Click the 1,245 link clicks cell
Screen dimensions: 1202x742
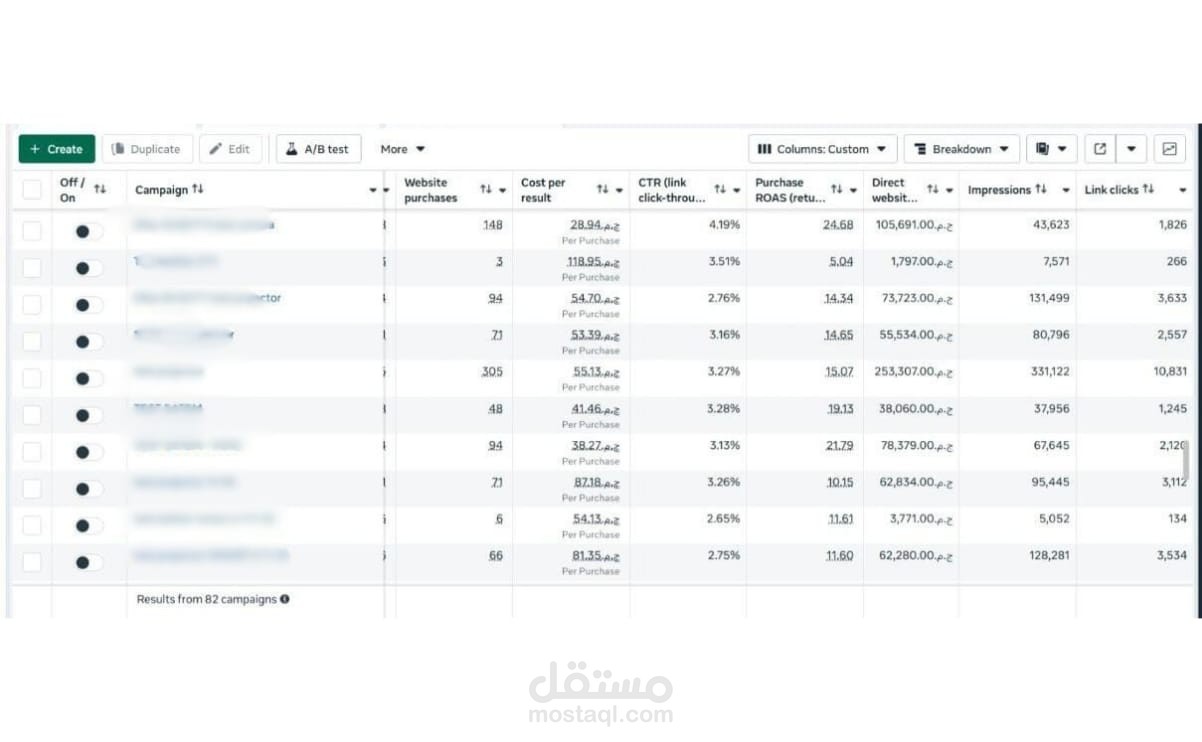(x=1173, y=408)
